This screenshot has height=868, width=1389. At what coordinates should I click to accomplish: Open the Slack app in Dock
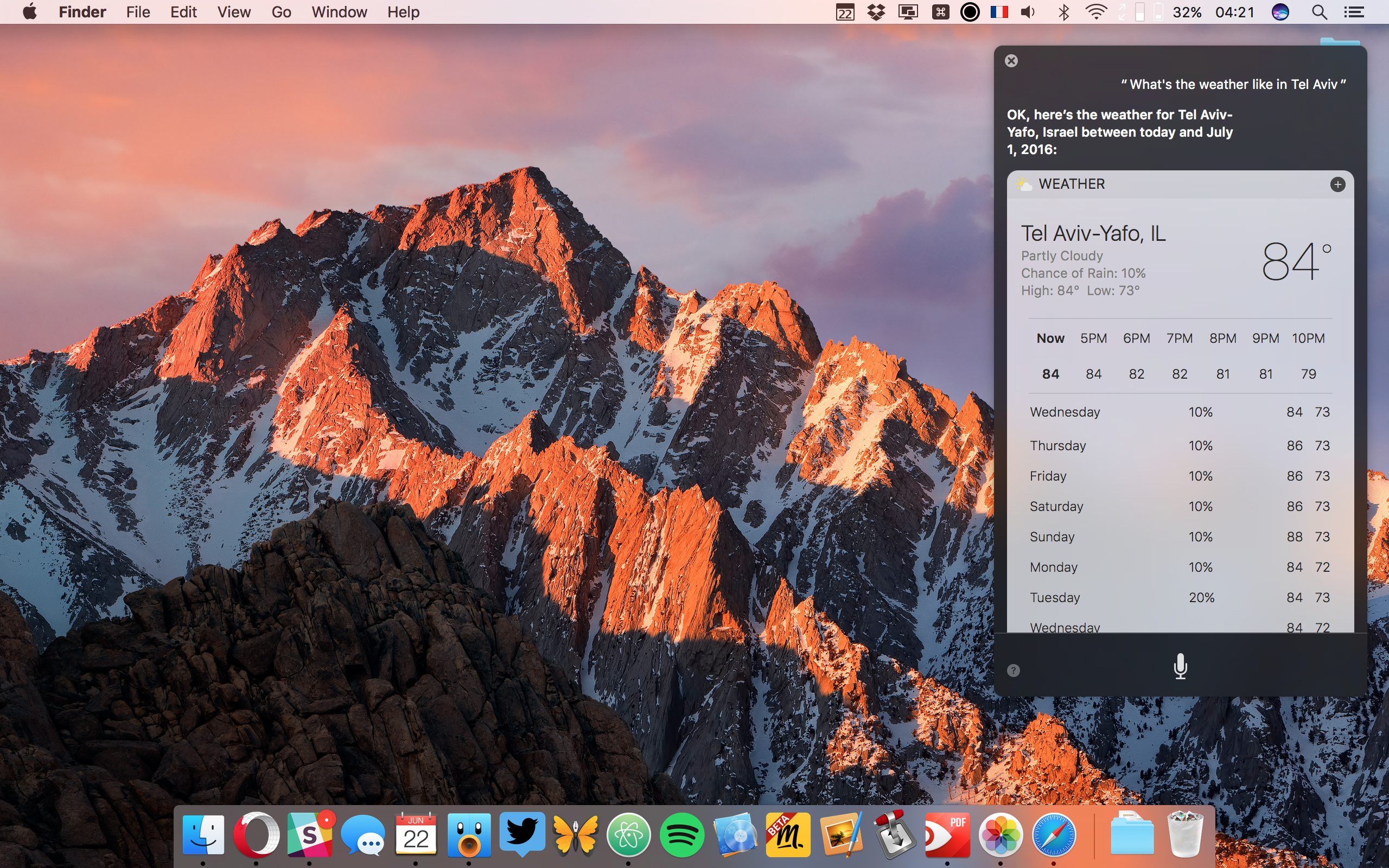point(310,835)
